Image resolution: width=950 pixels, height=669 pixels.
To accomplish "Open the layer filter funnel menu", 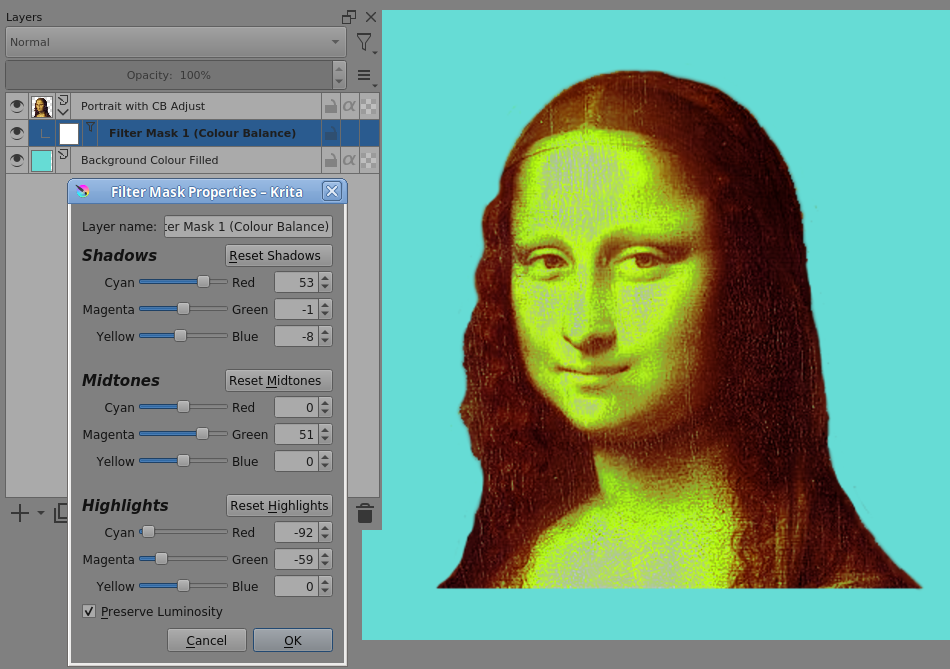I will point(364,42).
